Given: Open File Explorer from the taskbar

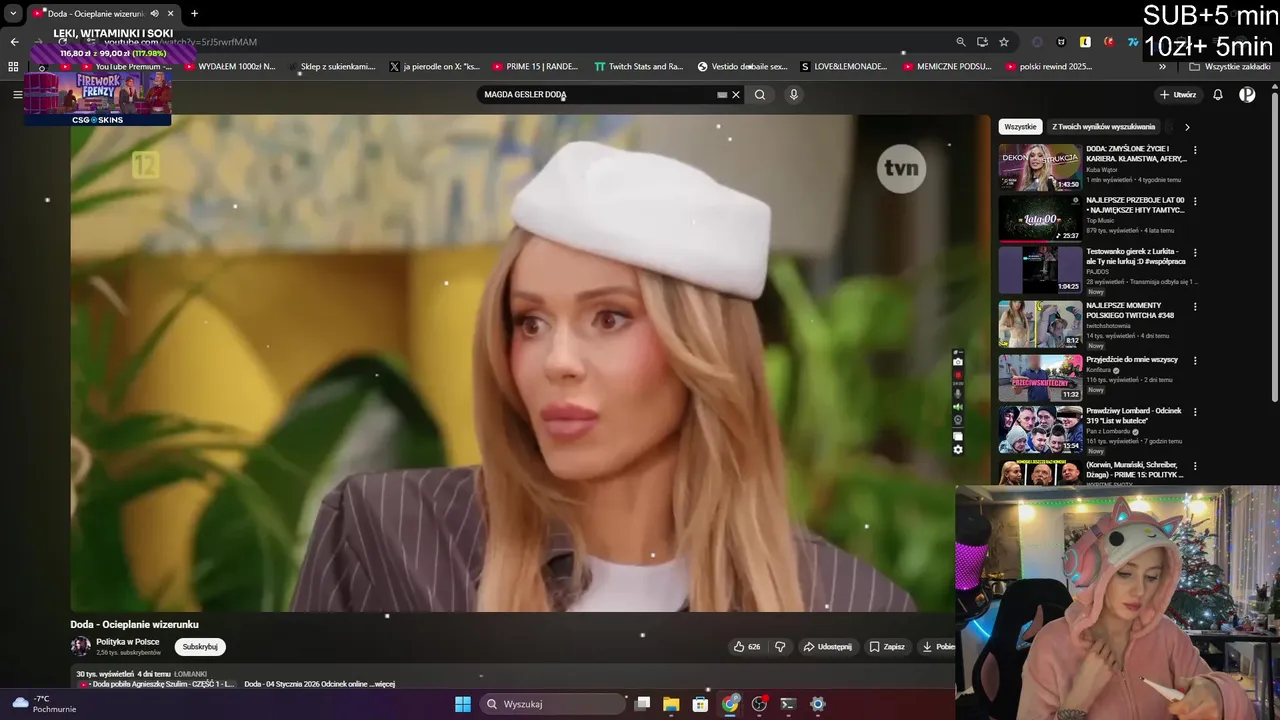Looking at the screenshot, I should point(671,704).
